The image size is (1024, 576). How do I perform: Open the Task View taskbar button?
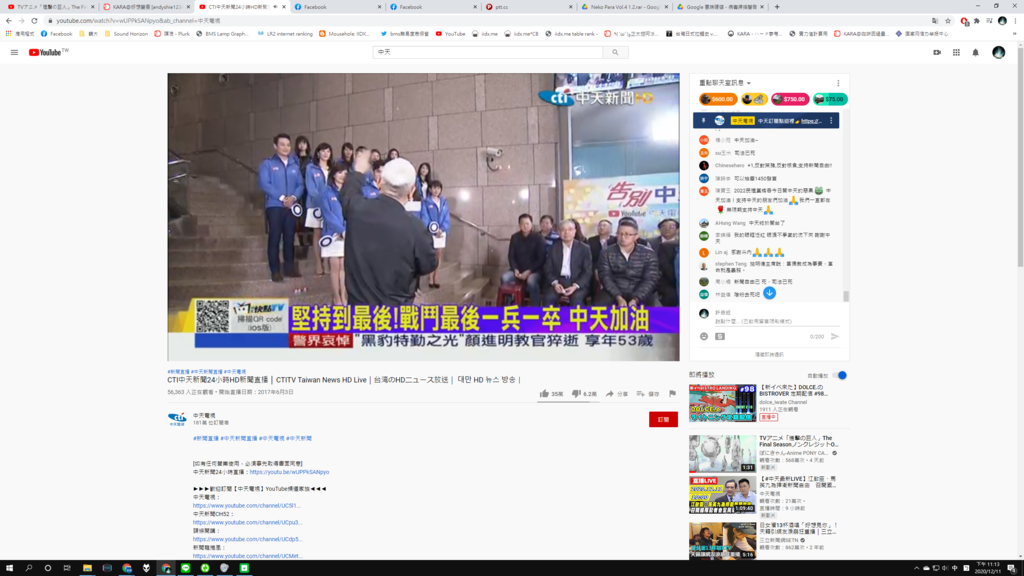(x=67, y=568)
